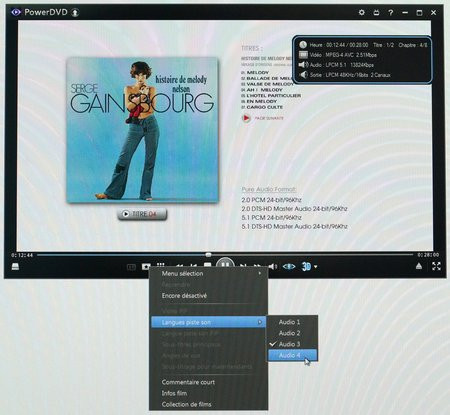Screen dimensions: 450x415
Task: Click the disc menu grid icon
Action: (x=161, y=265)
